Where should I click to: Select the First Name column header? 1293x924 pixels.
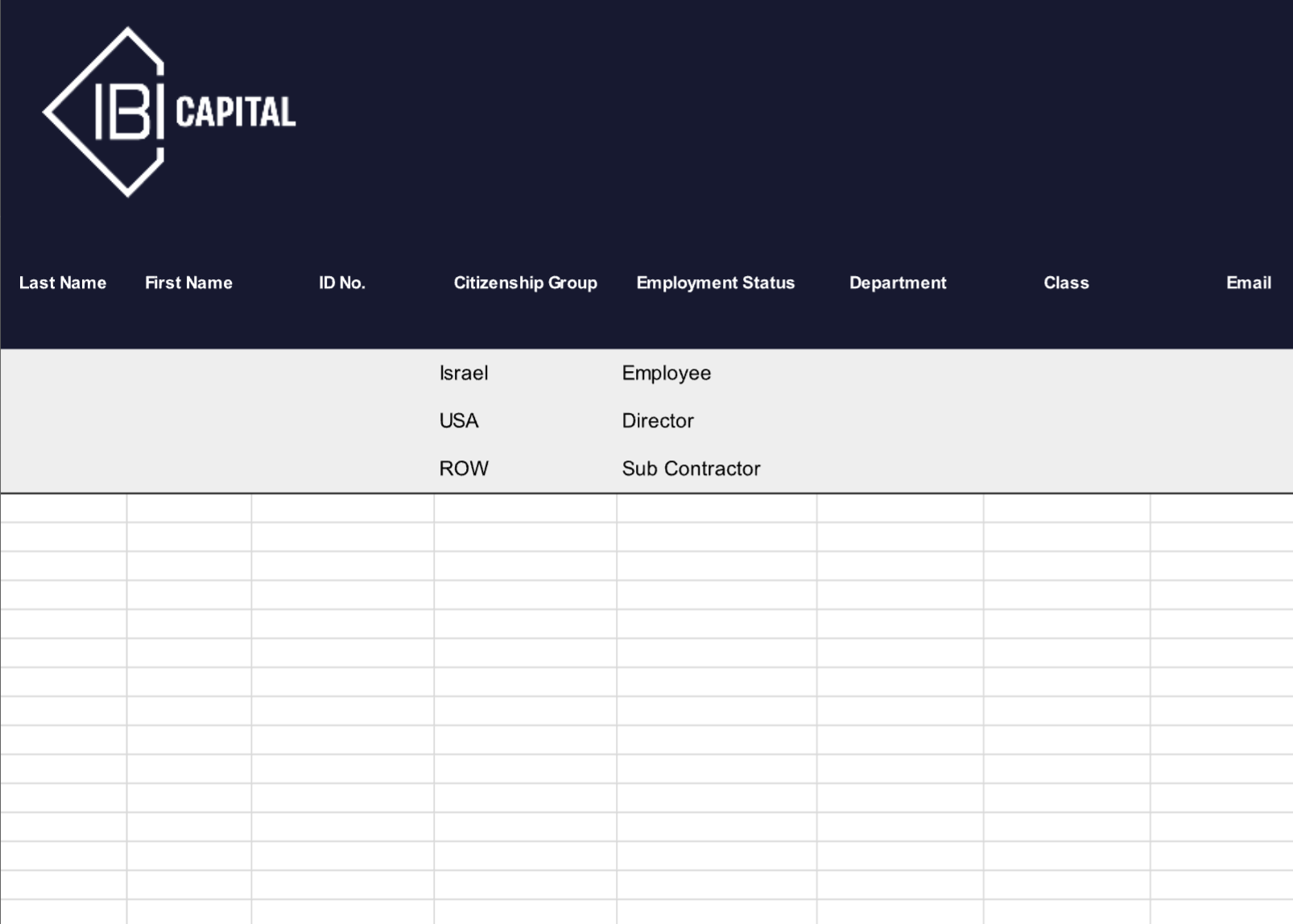[188, 283]
